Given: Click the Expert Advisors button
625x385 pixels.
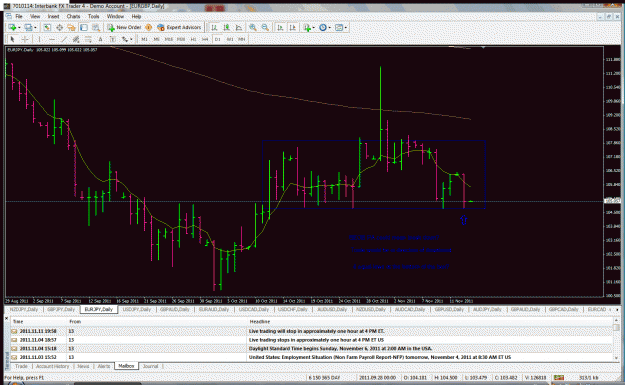Looking at the screenshot, I should [179, 27].
